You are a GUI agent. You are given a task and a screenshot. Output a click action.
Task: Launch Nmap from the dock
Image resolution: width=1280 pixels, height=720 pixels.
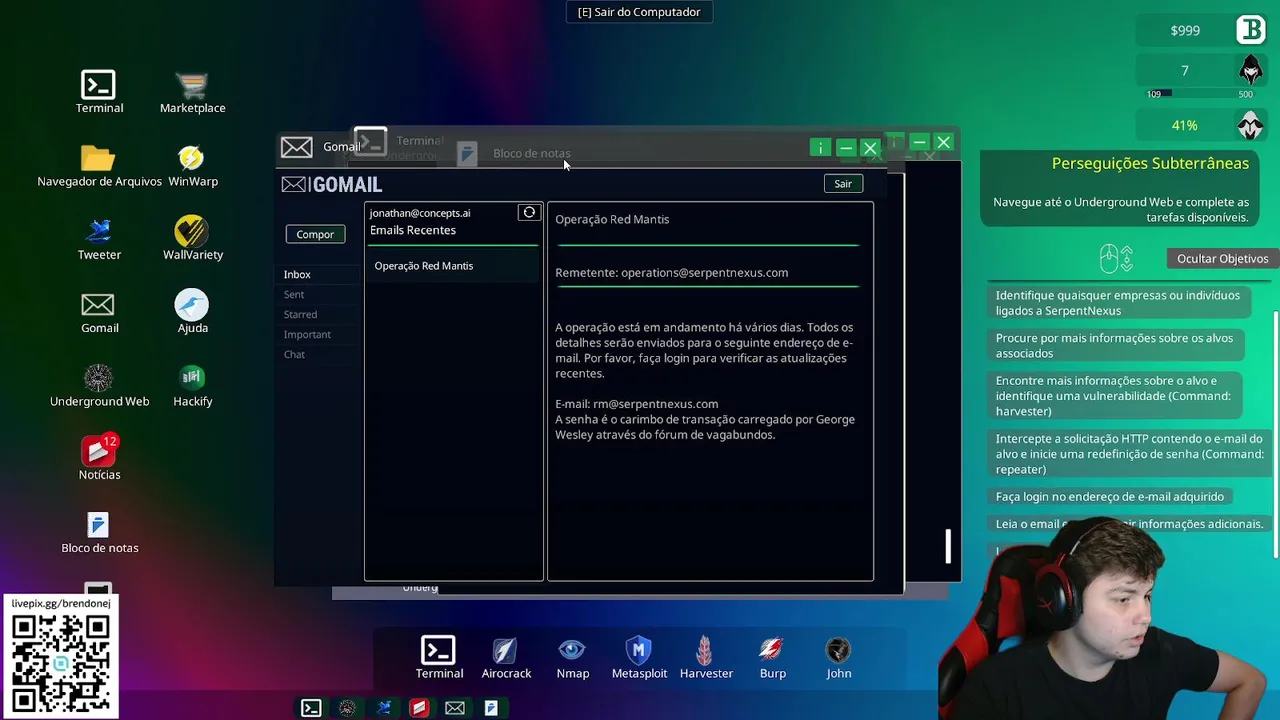tap(572, 657)
